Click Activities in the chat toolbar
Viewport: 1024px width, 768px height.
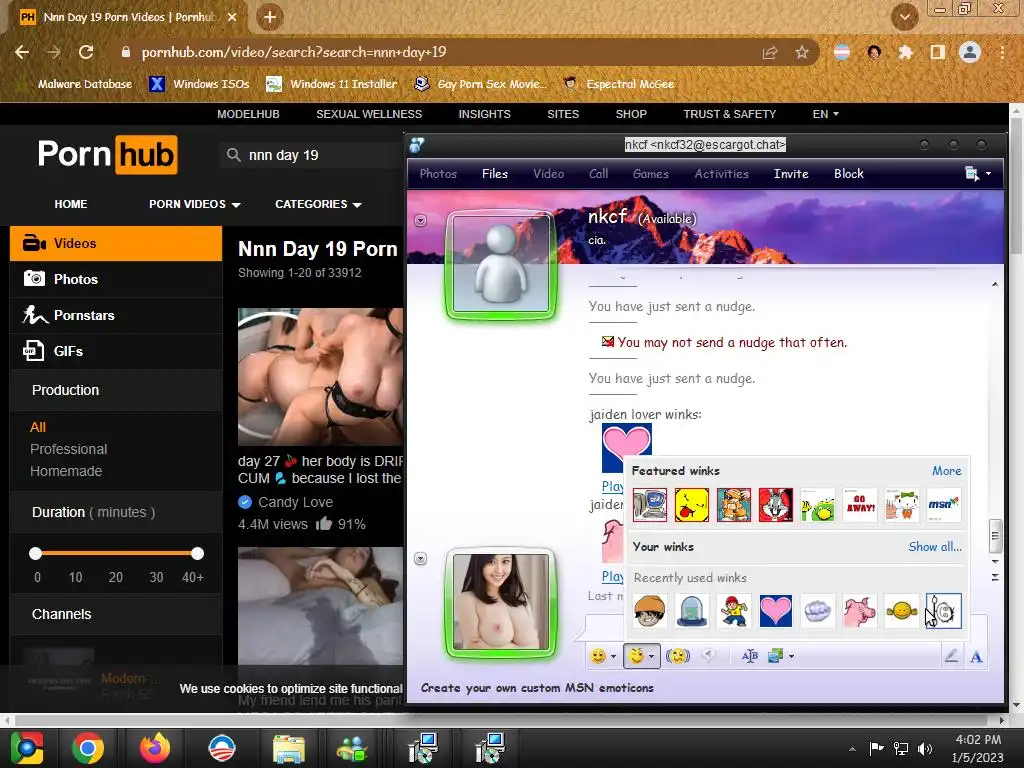click(x=721, y=174)
